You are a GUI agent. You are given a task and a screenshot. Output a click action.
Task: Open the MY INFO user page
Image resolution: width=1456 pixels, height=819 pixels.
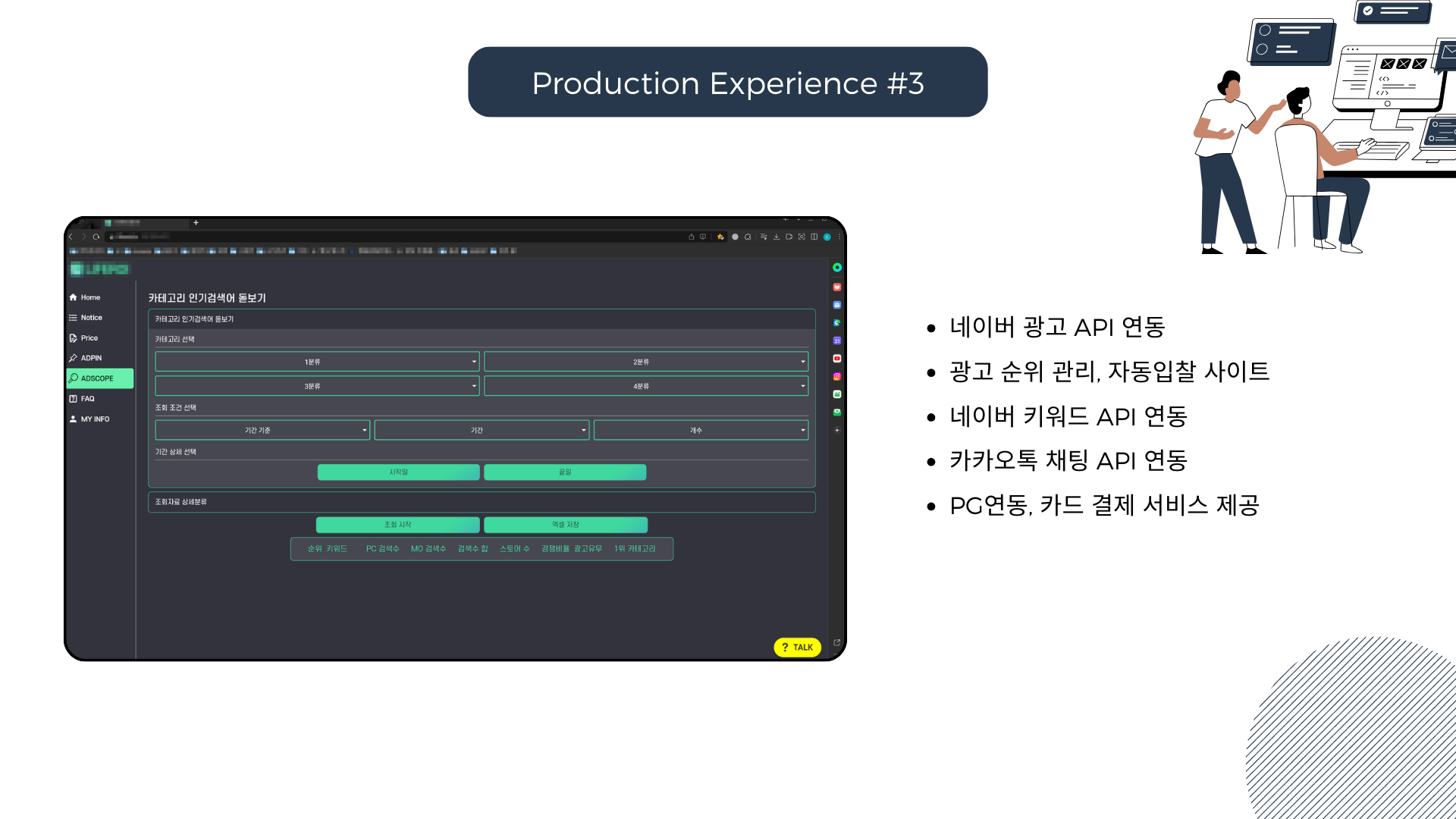pos(95,419)
